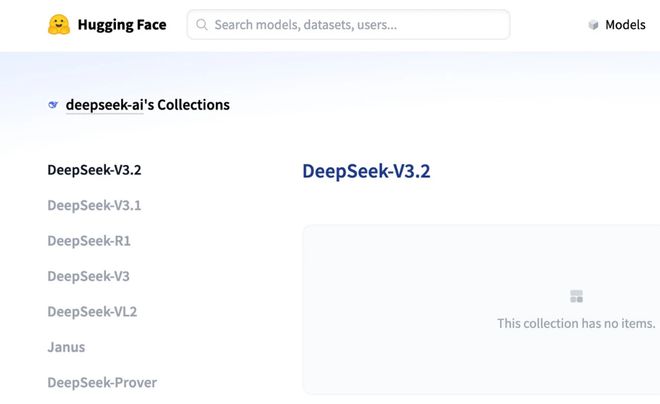Select the DeepSeek-V3 collection
660x404 pixels.
click(88, 276)
